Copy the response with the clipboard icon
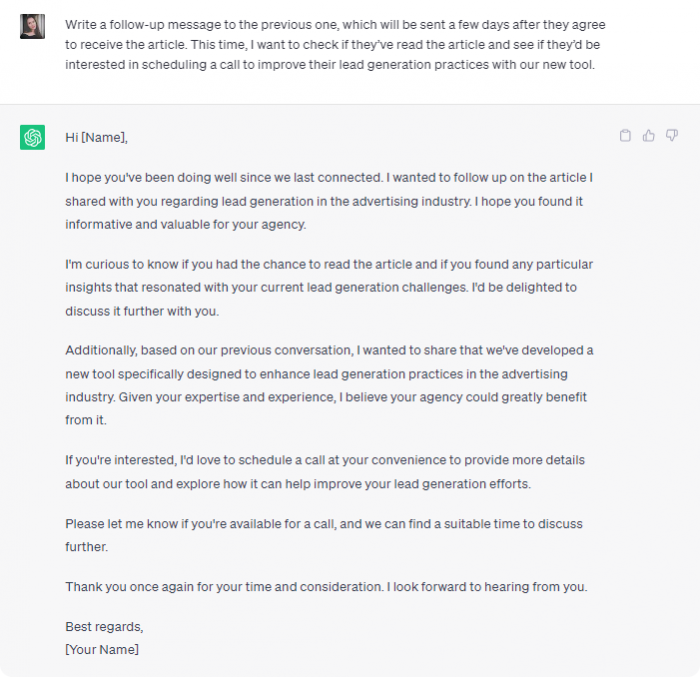The height and width of the screenshot is (677, 700). pos(625,135)
